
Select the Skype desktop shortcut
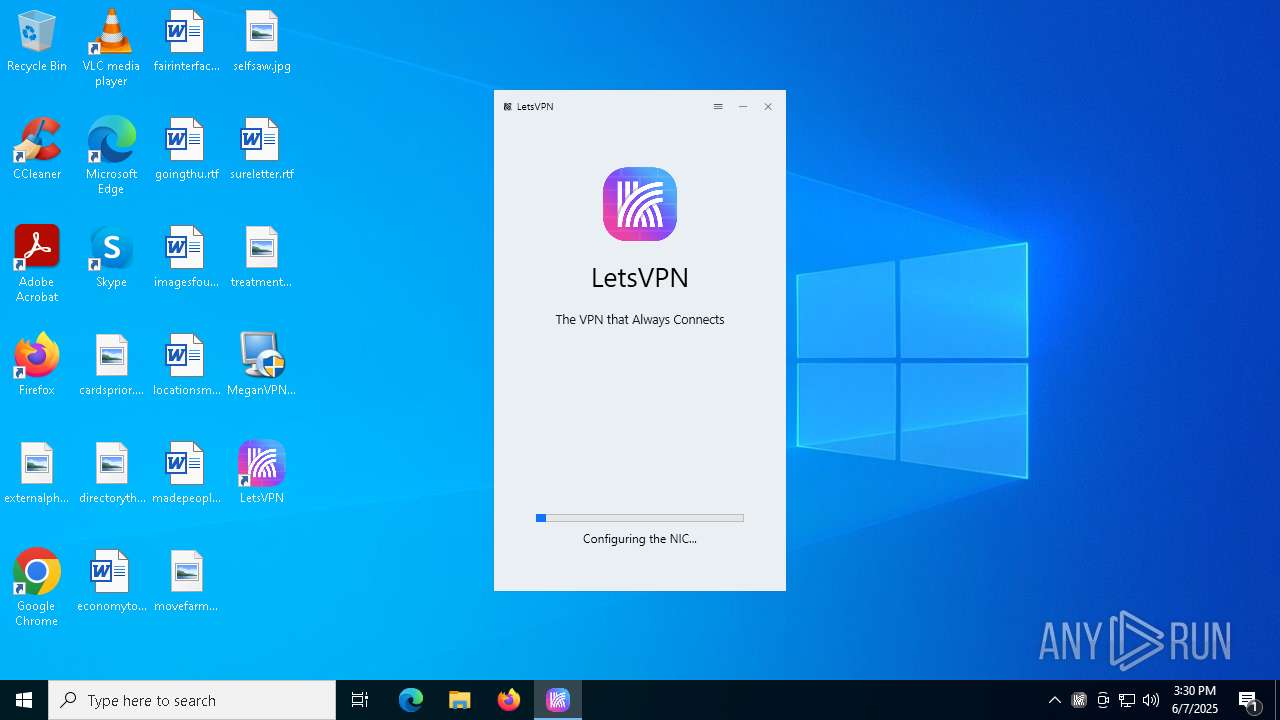[111, 258]
